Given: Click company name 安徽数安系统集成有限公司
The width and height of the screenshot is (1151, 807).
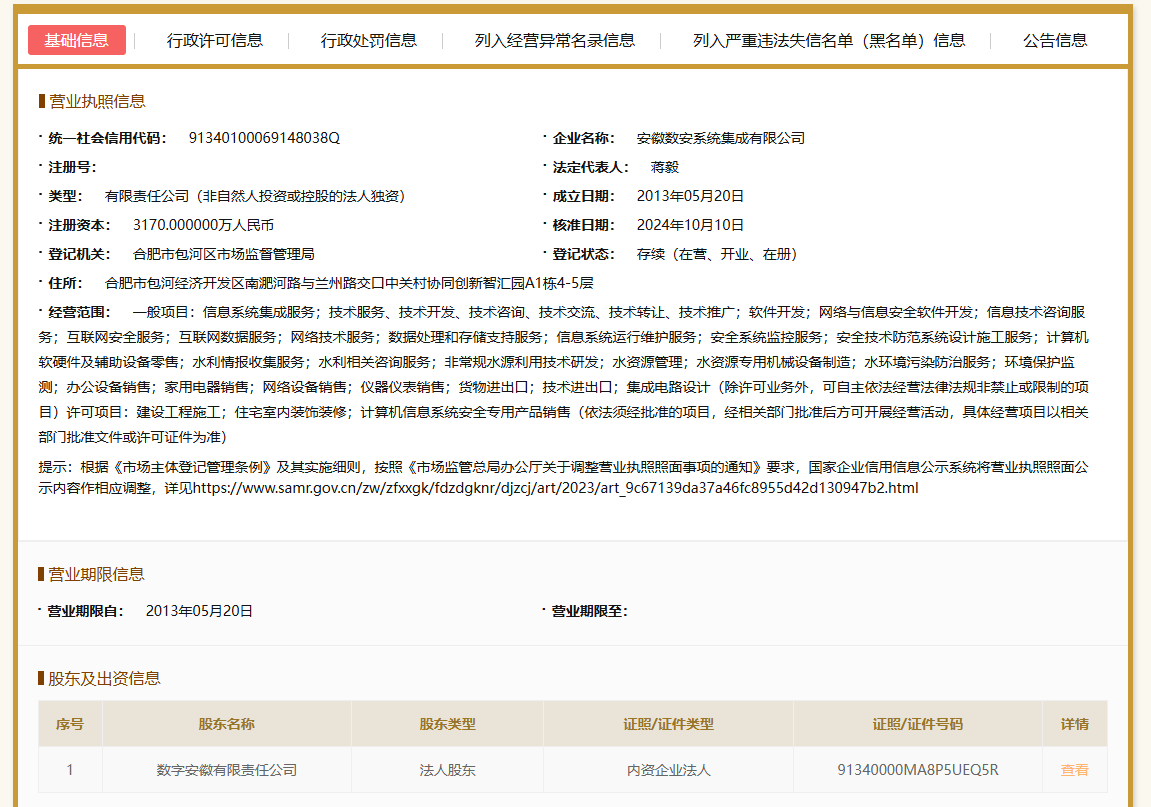Looking at the screenshot, I should [x=721, y=138].
